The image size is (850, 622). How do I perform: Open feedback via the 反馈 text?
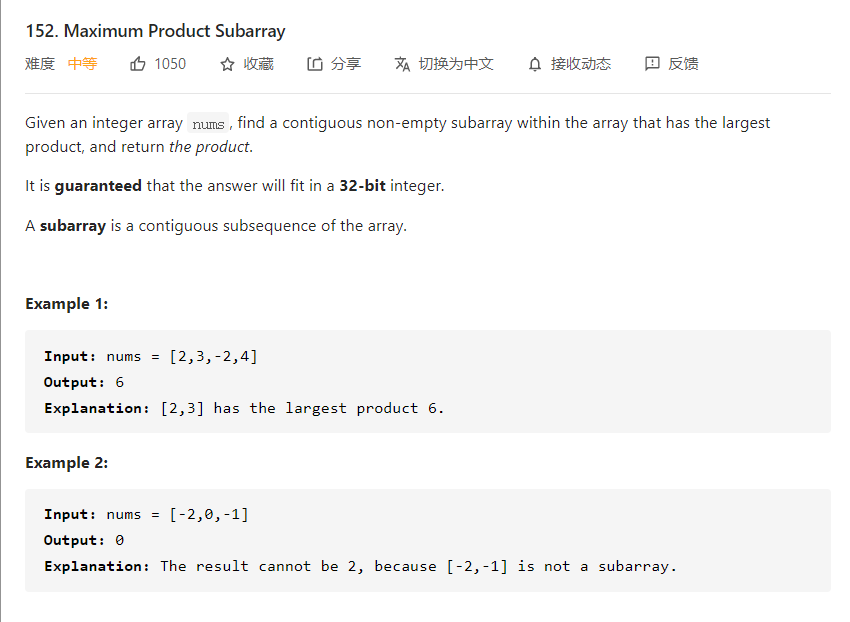coord(683,64)
